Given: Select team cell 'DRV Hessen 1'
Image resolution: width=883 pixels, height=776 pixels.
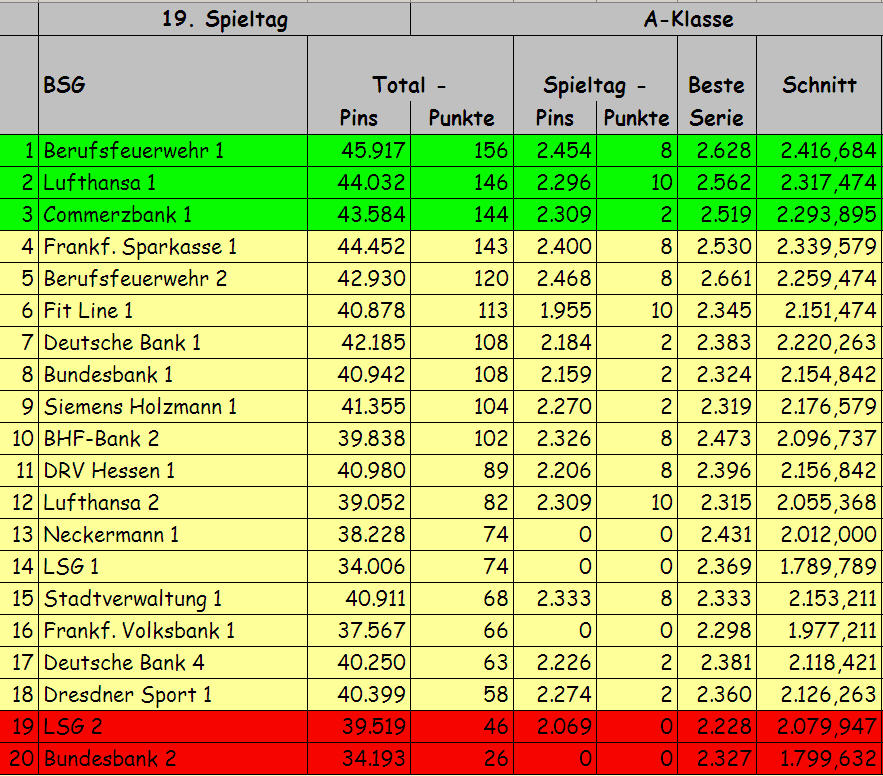Looking at the screenshot, I should 173,470.
